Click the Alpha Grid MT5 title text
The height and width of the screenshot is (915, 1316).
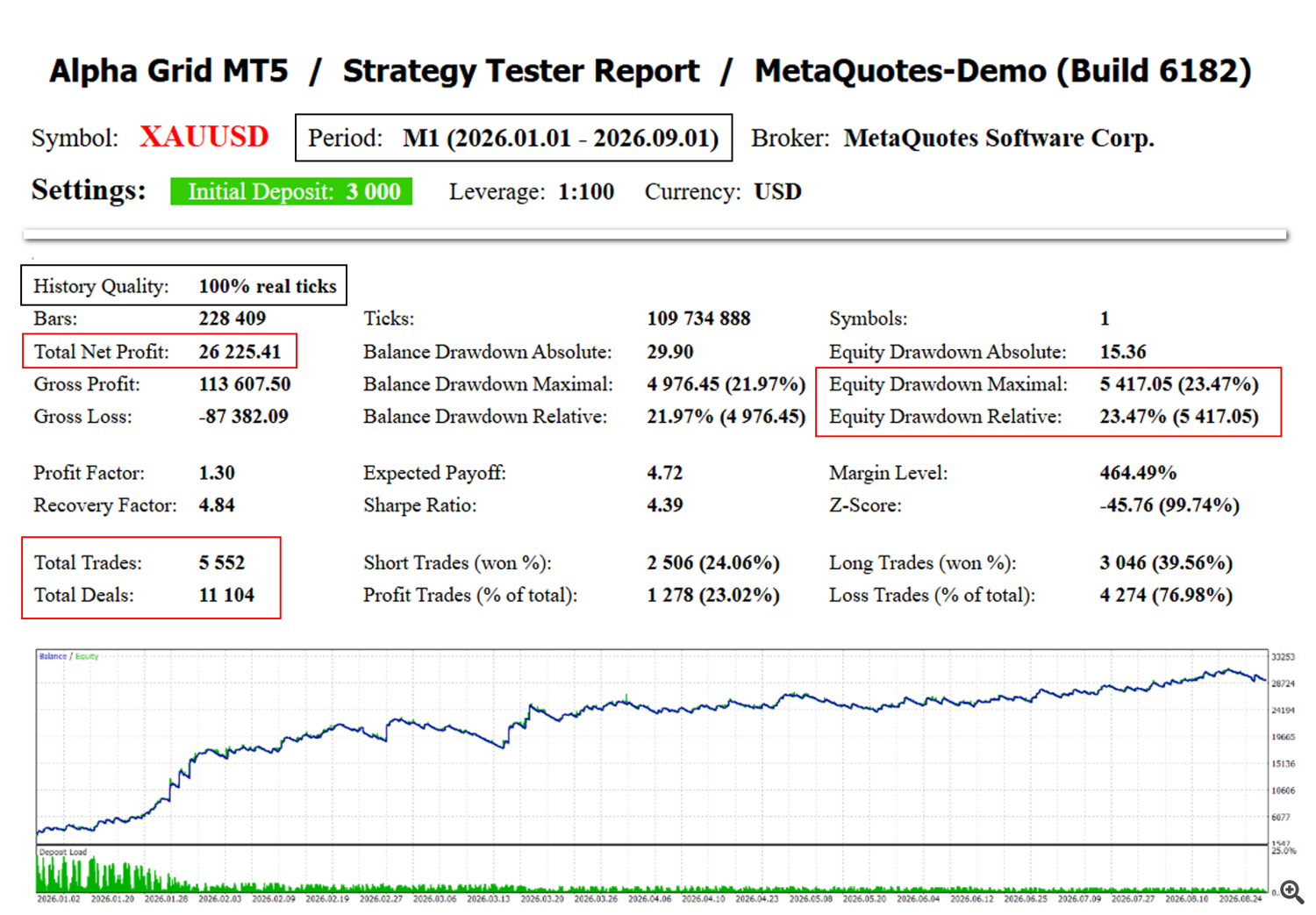click(168, 71)
